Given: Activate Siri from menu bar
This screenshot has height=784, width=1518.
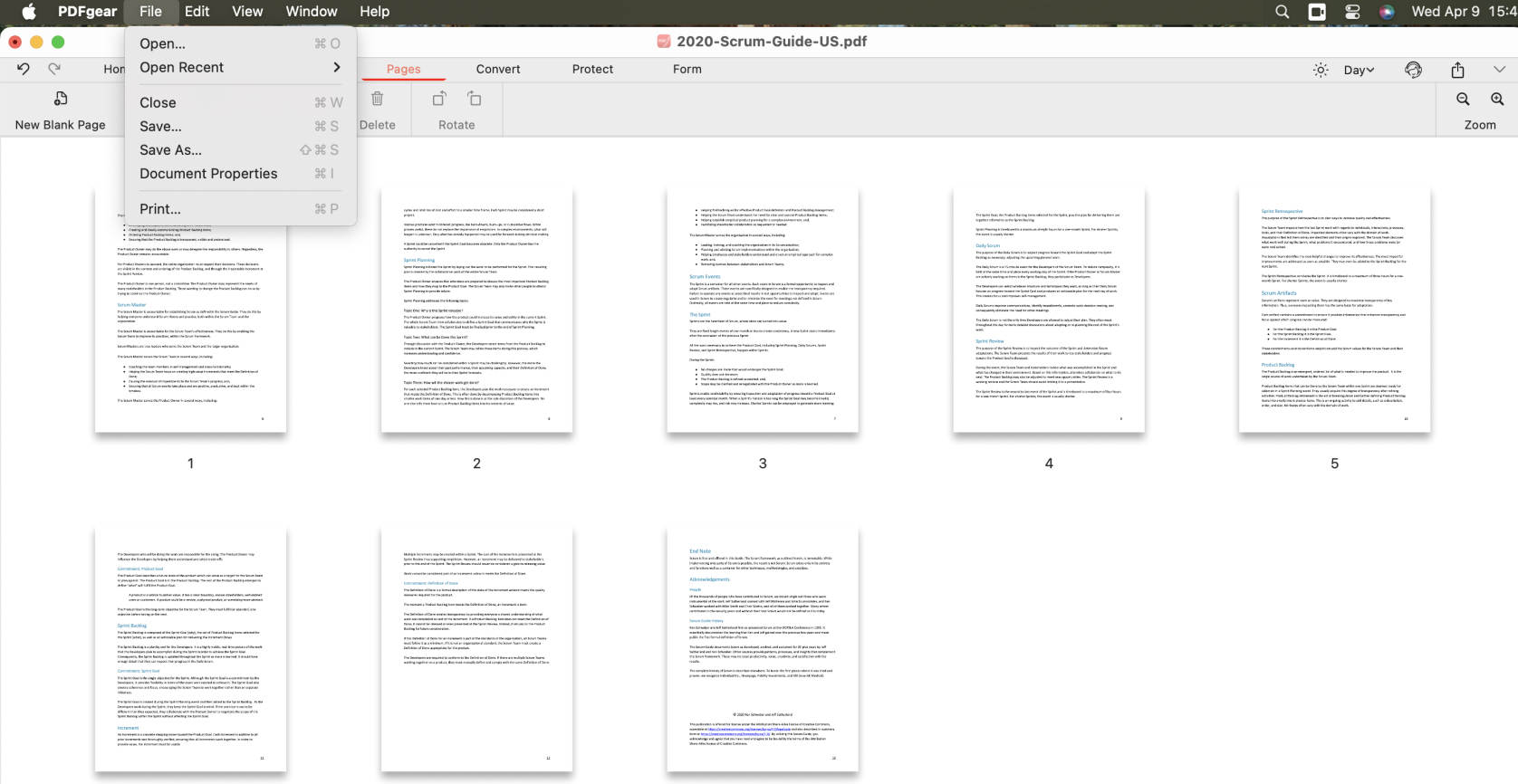Looking at the screenshot, I should point(1387,12).
